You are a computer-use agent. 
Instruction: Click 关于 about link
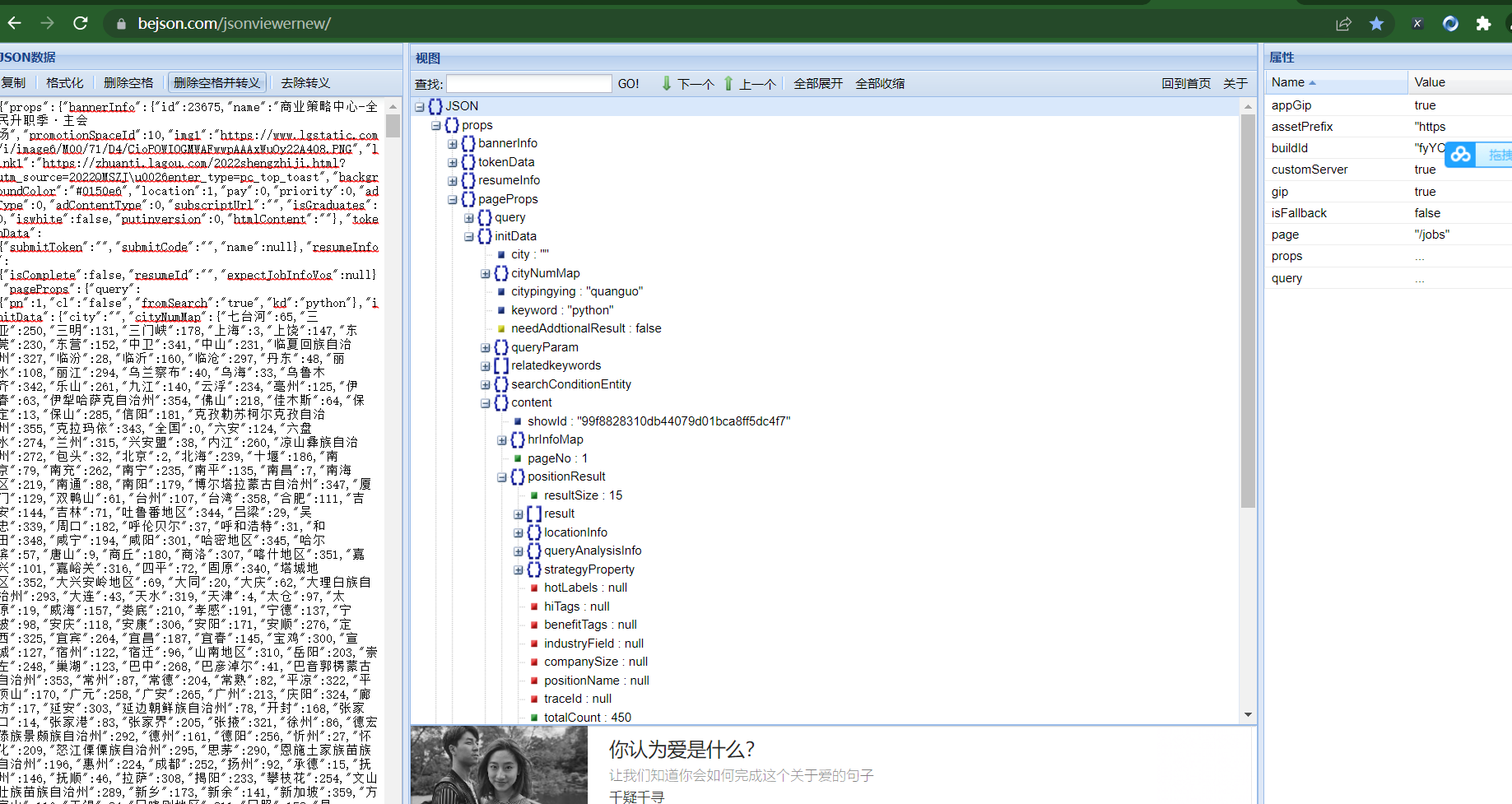1235,84
